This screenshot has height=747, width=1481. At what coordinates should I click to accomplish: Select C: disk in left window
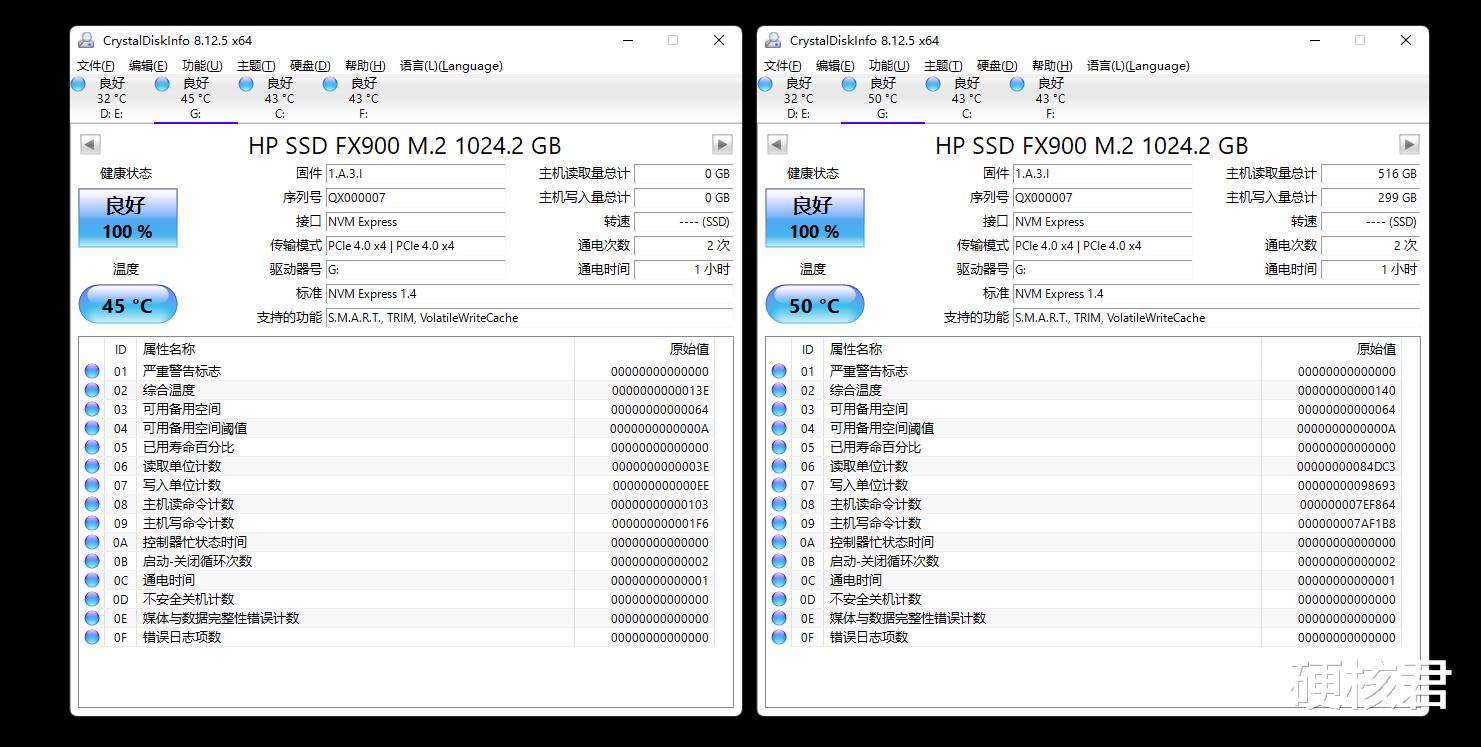tap(279, 98)
